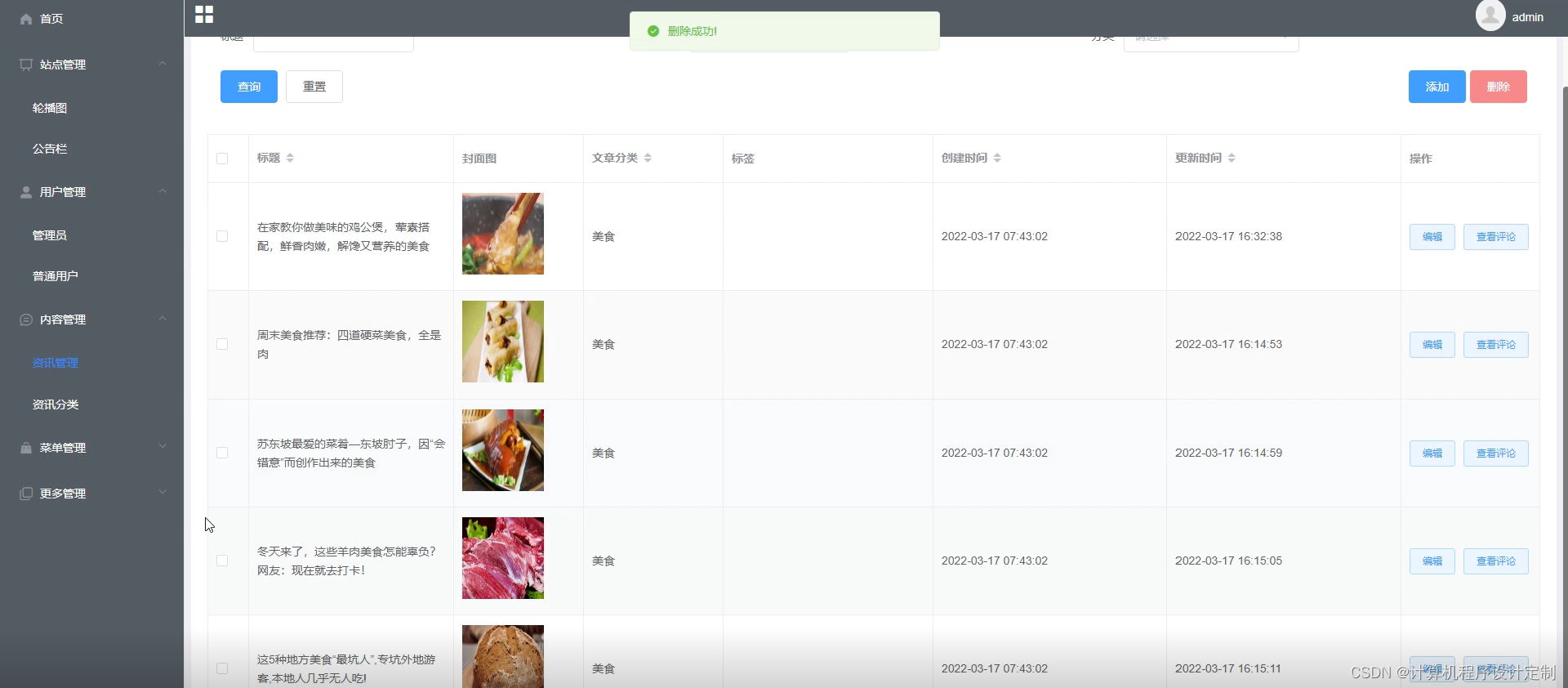Click the copy icon beside 更多管理

[x=26, y=494]
